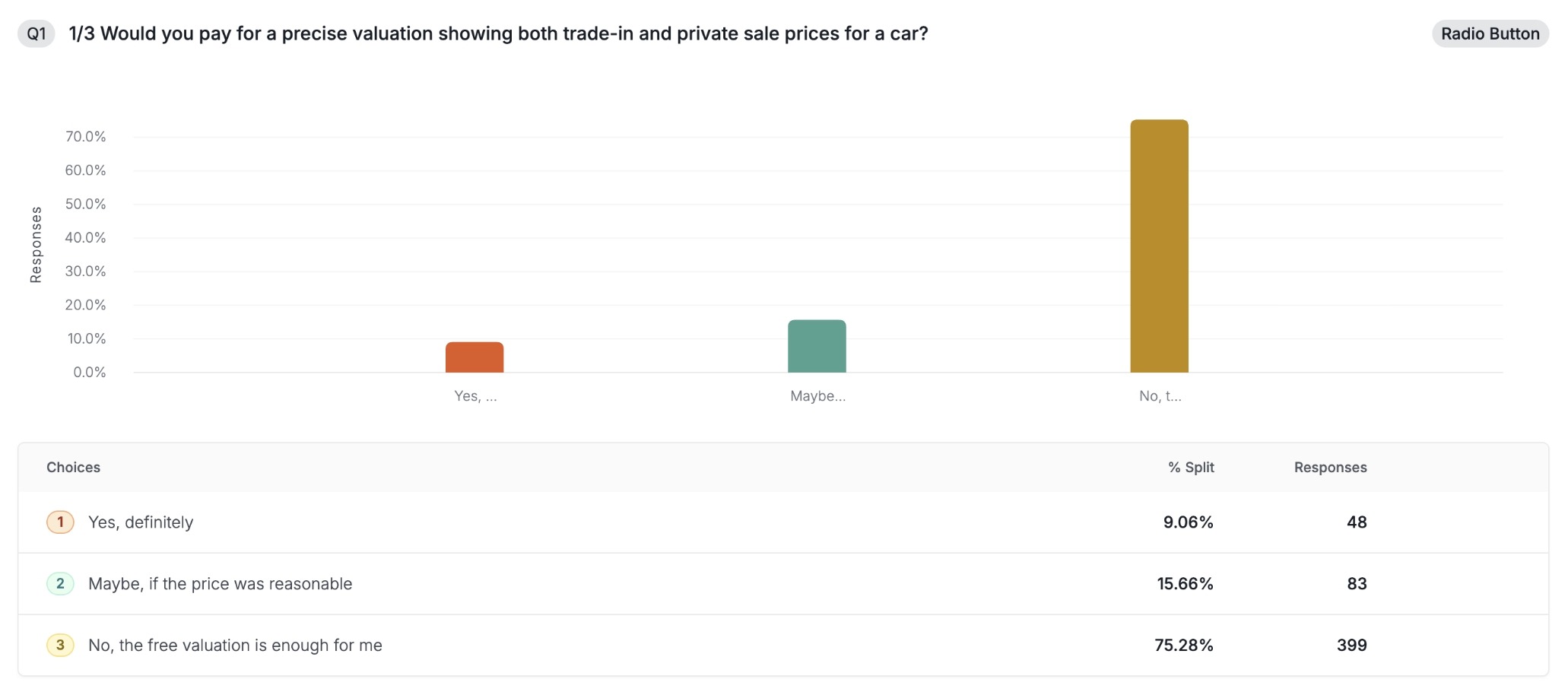This screenshot has width=1568, height=695.
Task: Click choice number 1 badge icon
Action: (x=60, y=522)
